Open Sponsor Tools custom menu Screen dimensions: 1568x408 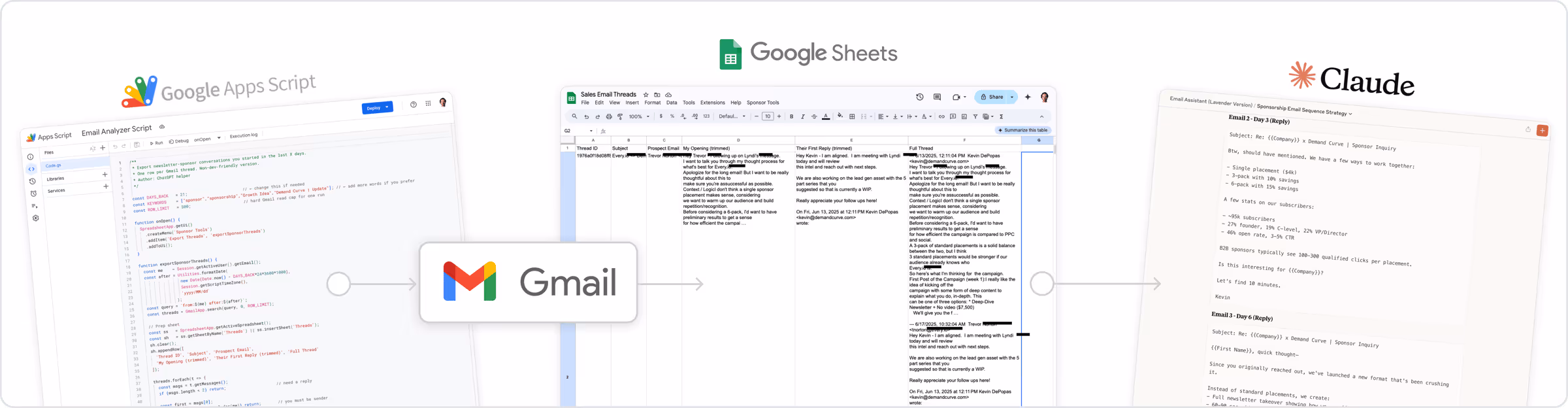coord(762,103)
